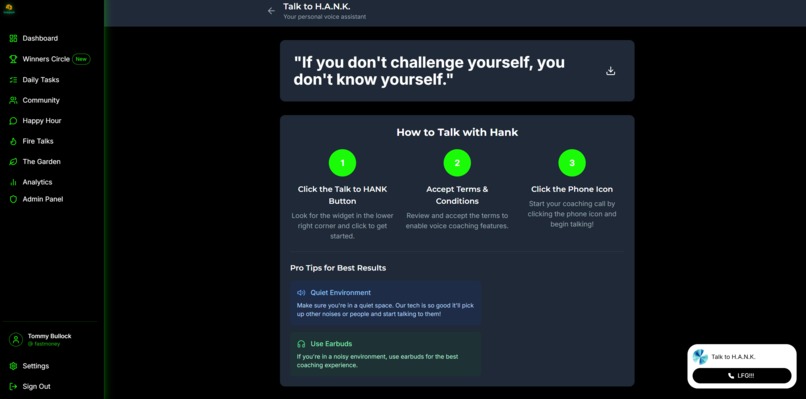The image size is (806, 399).
Task: Click the Analytics bar chart icon
Action: 13,182
